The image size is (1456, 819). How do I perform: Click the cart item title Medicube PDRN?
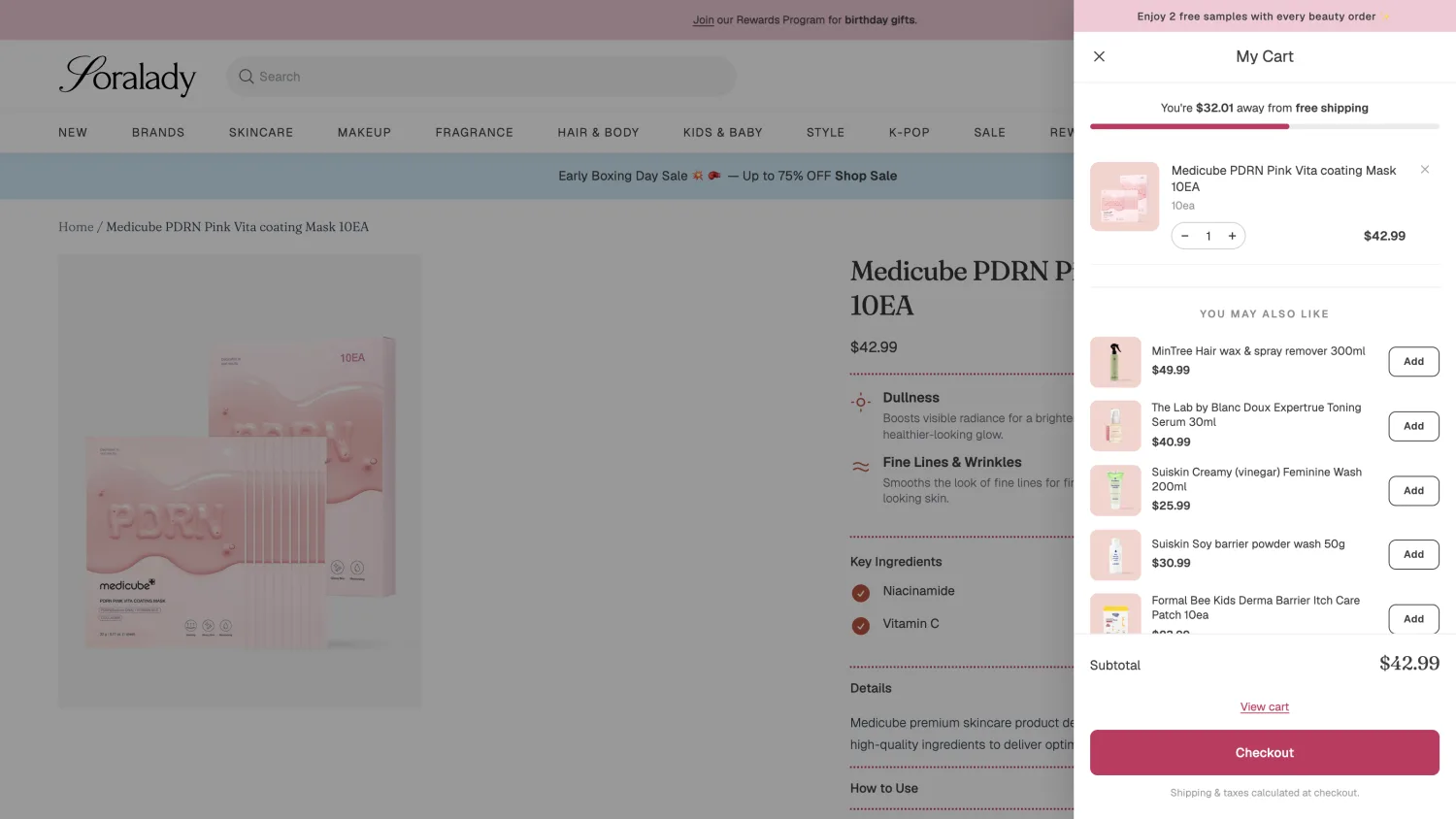(1283, 179)
